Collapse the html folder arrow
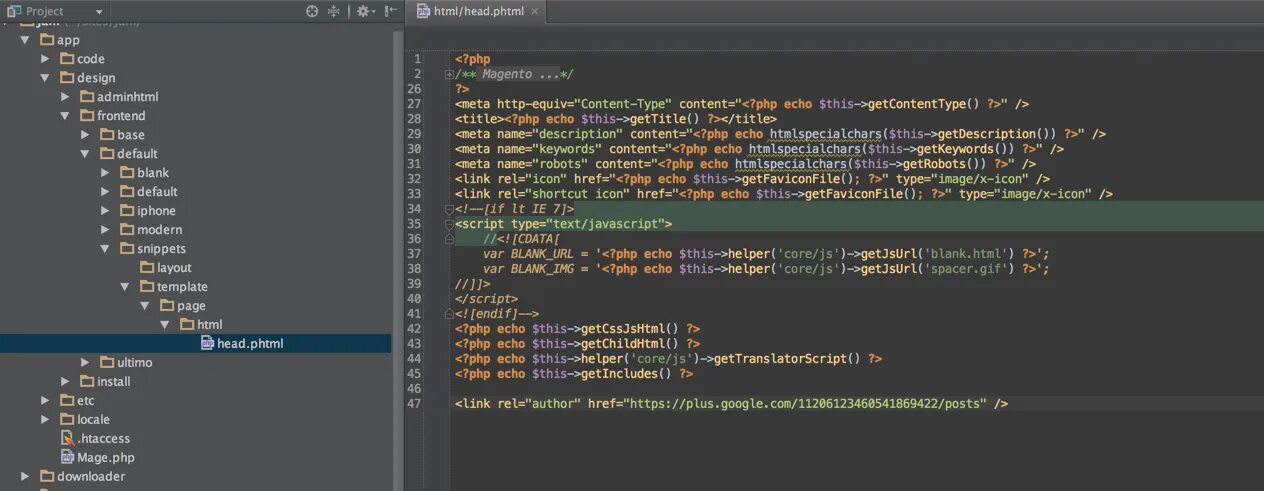The image size is (1264, 491). coord(165,324)
